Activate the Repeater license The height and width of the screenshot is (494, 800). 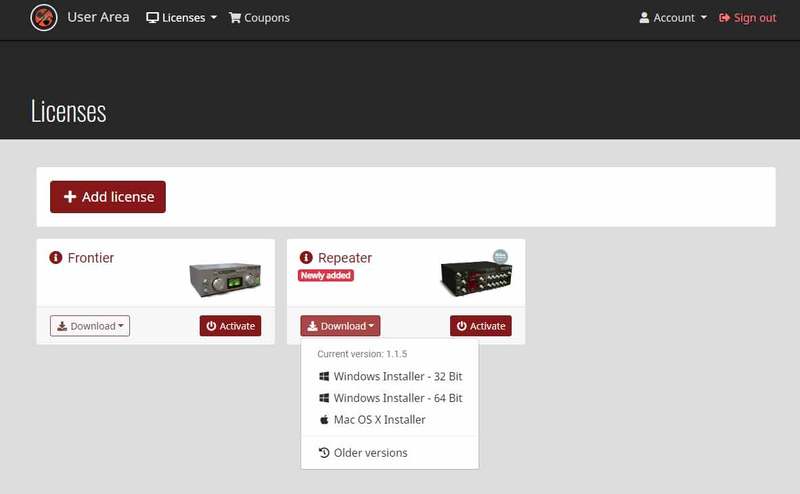[481, 326]
